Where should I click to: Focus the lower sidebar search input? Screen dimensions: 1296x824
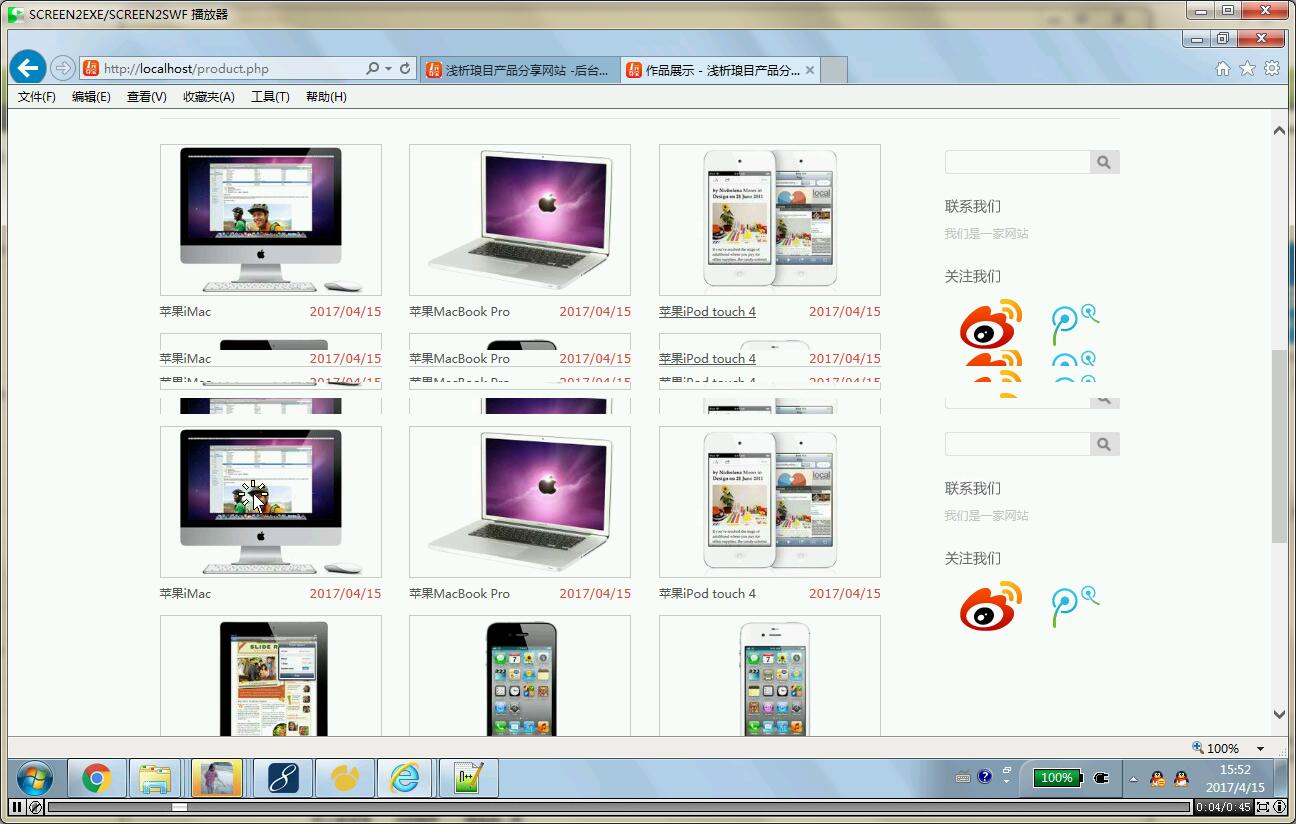tap(1018, 444)
